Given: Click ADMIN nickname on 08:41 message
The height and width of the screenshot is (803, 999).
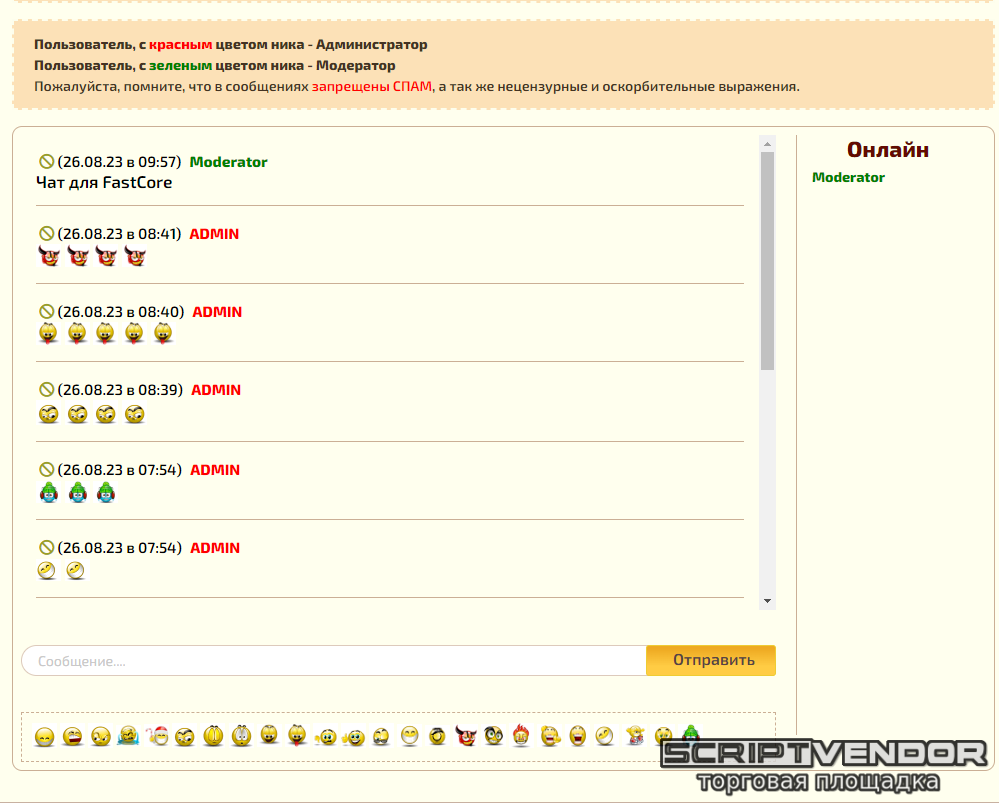Looking at the screenshot, I should [214, 234].
